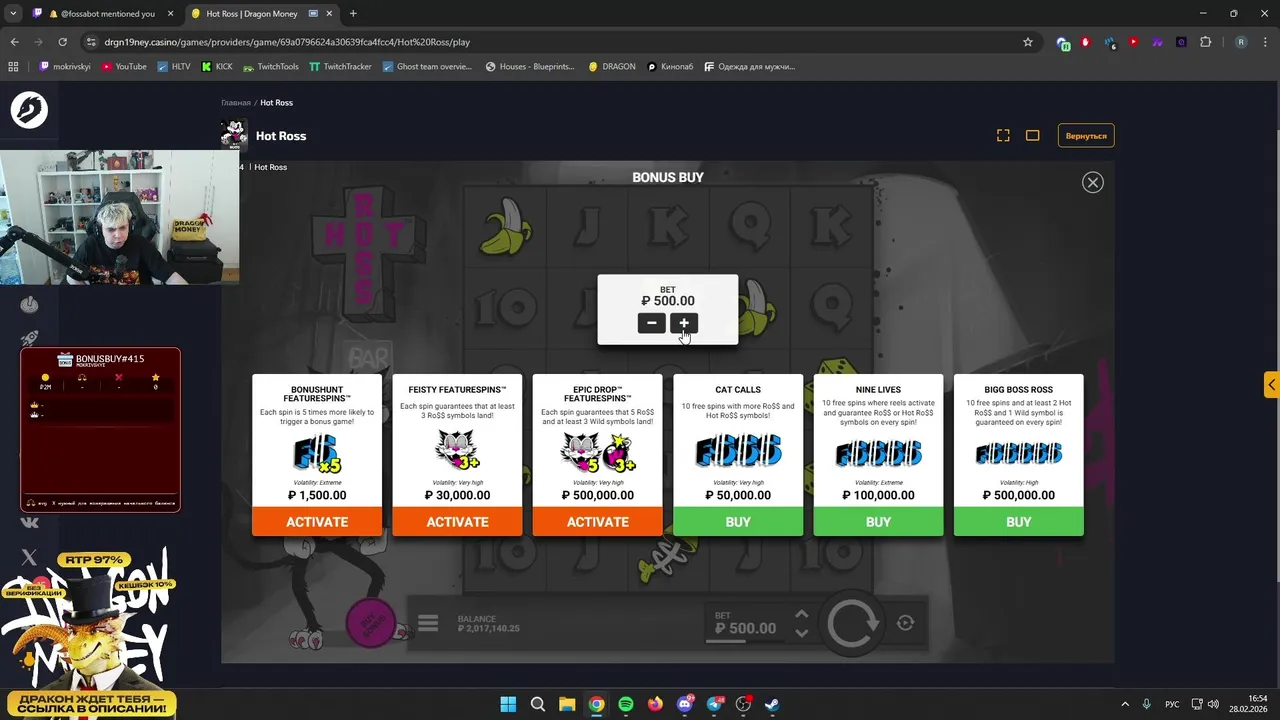Activate Epic Drop Featurespins

[597, 522]
